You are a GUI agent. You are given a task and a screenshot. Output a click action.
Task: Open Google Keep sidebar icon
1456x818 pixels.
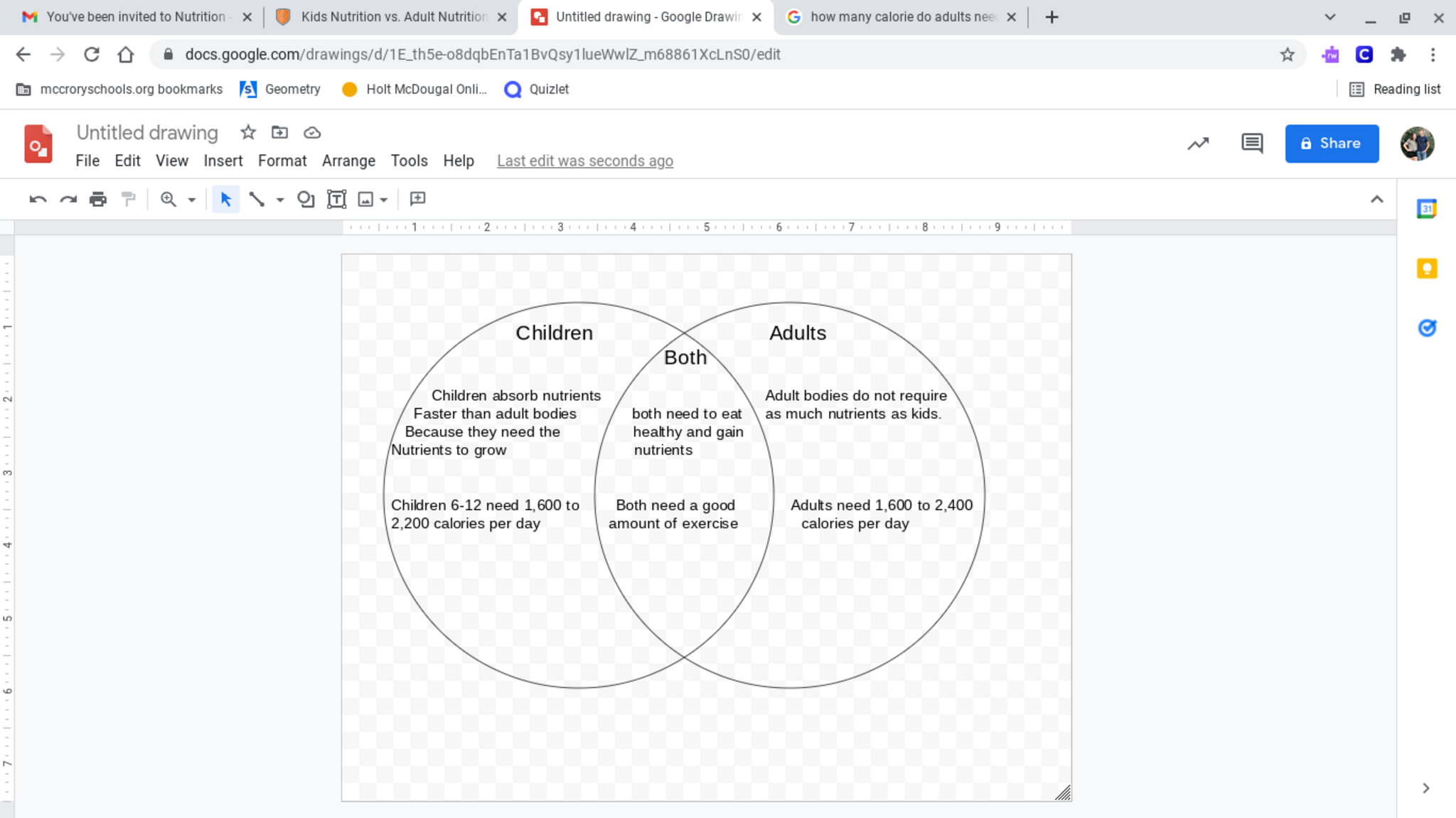pos(1426,269)
